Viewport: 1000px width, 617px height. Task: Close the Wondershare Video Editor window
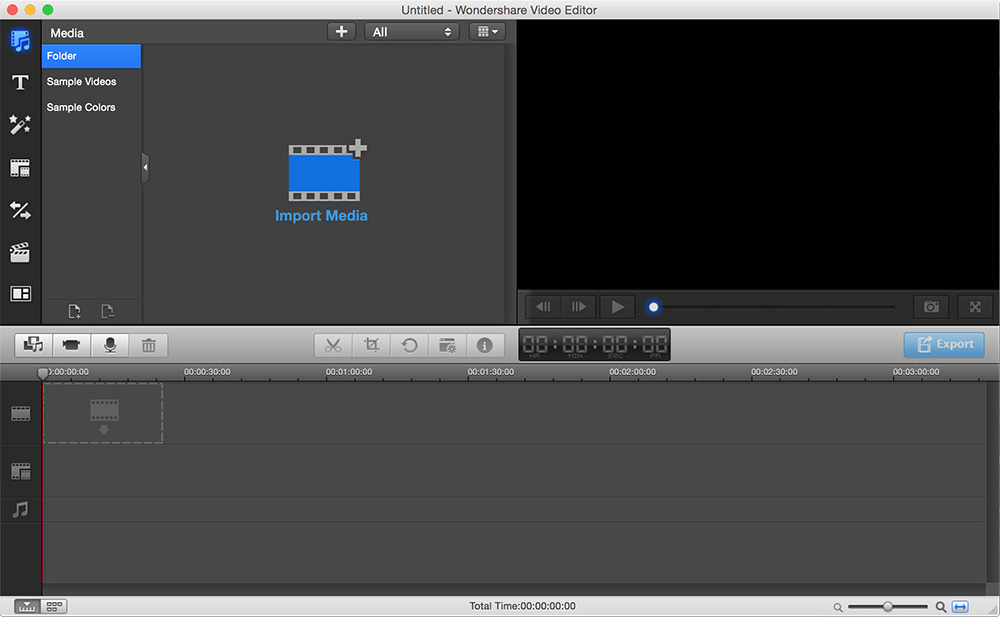(12, 10)
